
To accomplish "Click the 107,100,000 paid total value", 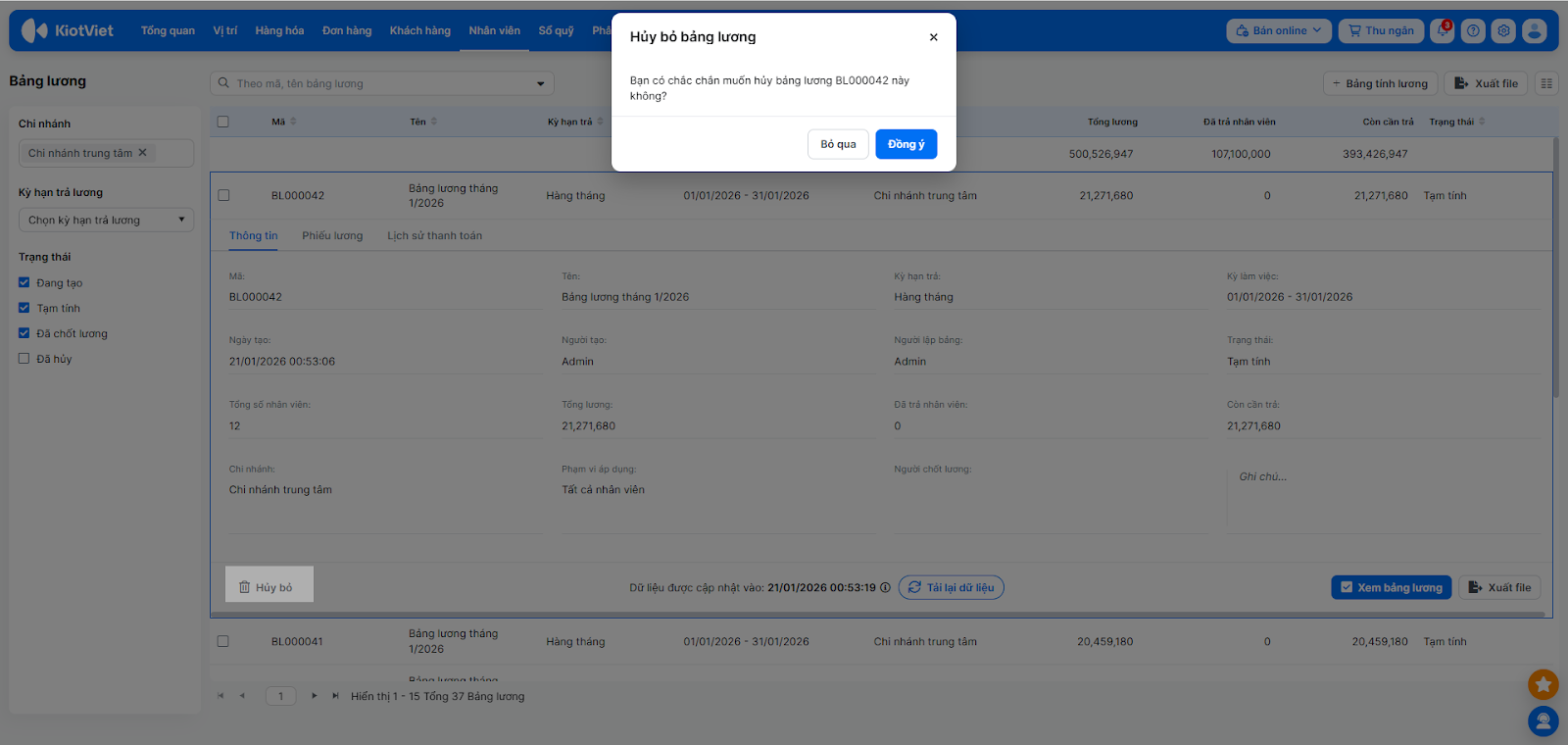I will [1241, 154].
